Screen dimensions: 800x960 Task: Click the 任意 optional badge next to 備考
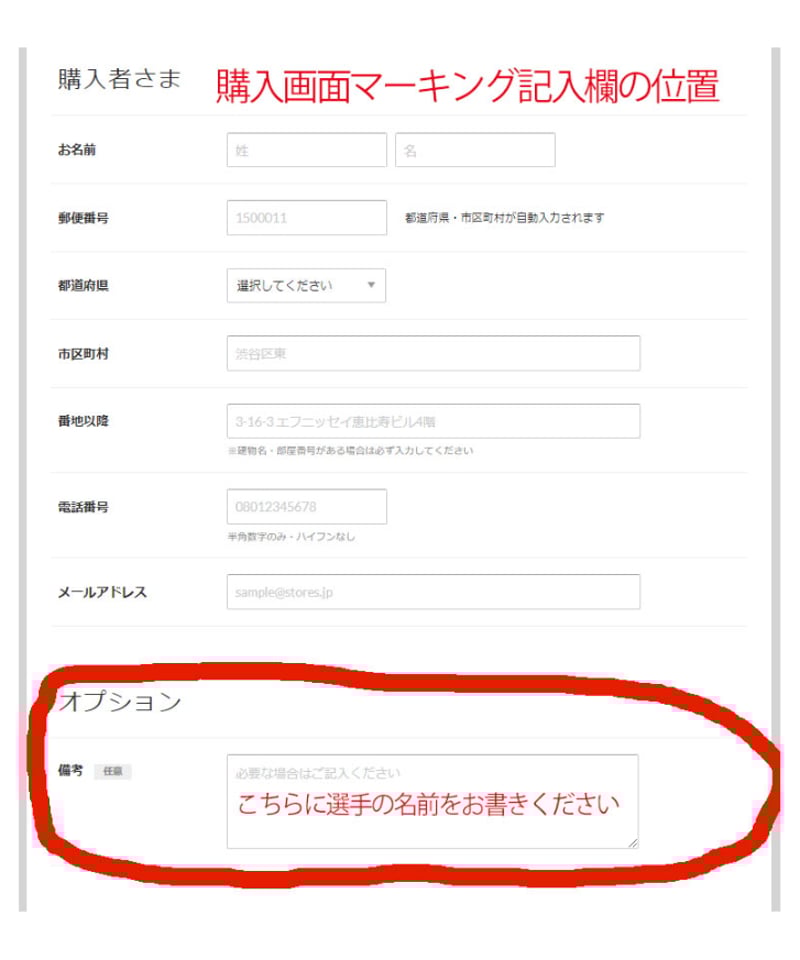click(x=113, y=771)
